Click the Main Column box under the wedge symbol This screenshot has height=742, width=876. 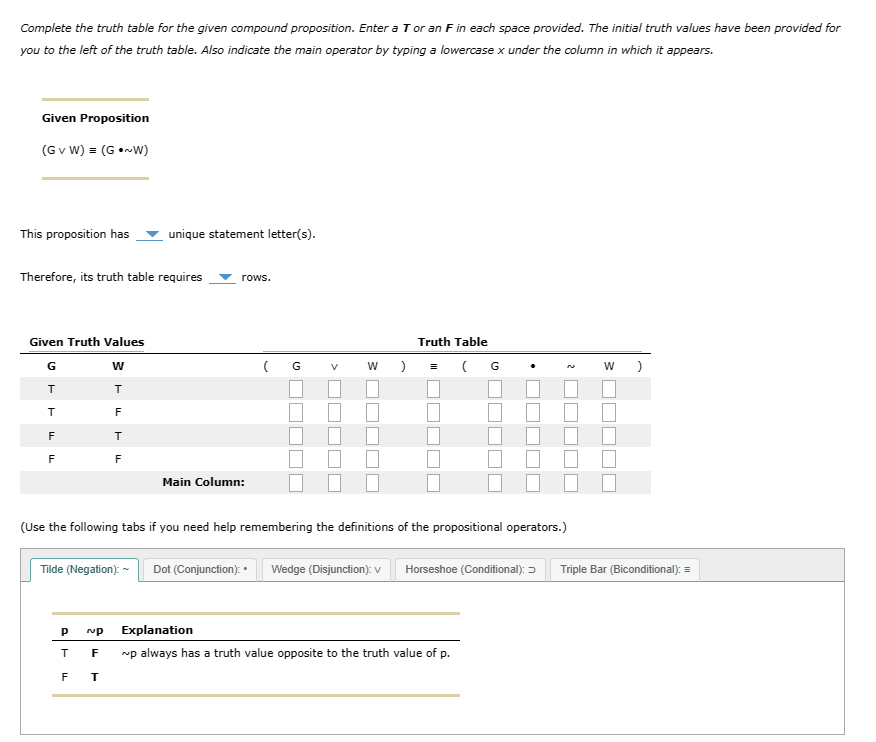pos(334,482)
